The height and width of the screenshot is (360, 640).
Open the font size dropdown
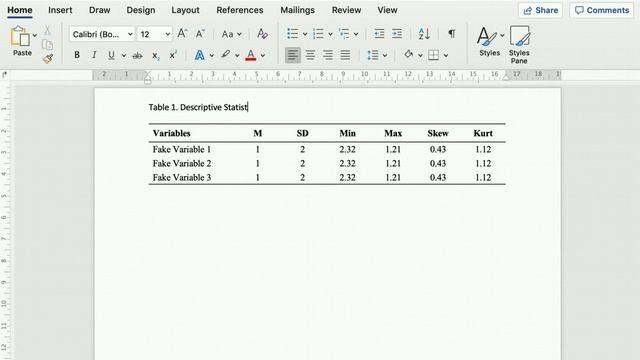[168, 34]
